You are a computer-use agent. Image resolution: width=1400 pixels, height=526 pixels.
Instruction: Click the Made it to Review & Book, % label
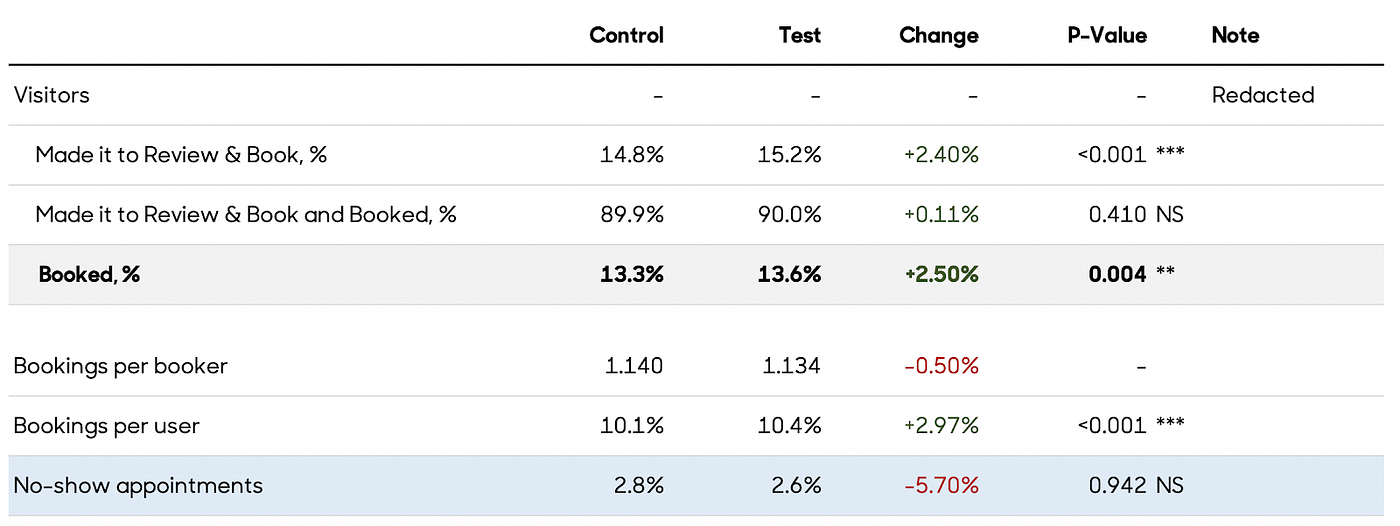click(181, 155)
